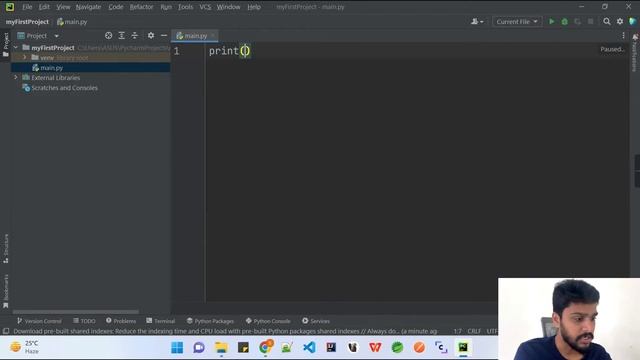Open Windows Start button on taskbar
The image size is (640, 360).
coord(177,347)
